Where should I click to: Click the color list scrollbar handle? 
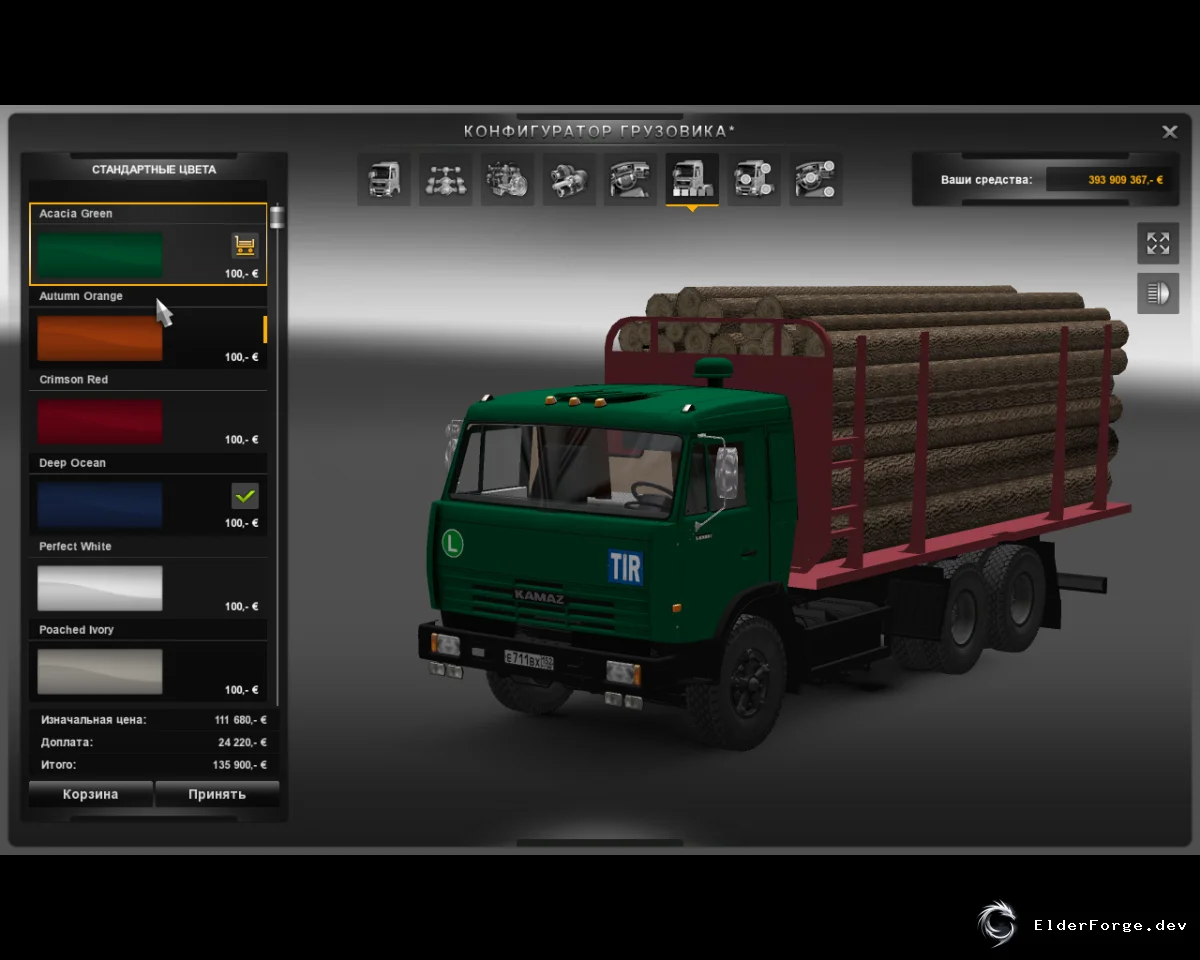click(x=277, y=217)
